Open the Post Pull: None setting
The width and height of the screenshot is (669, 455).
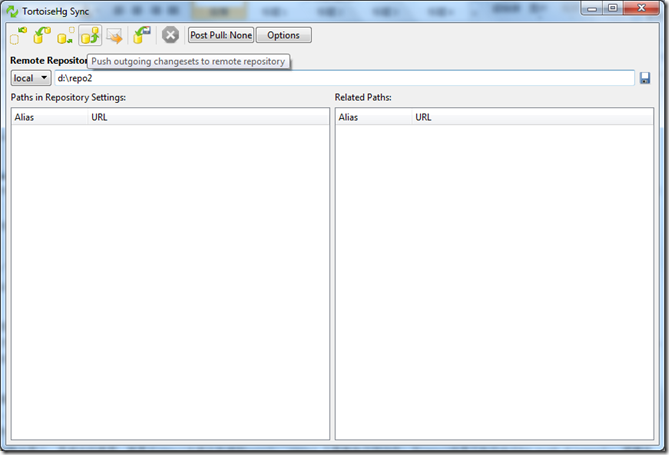221,35
